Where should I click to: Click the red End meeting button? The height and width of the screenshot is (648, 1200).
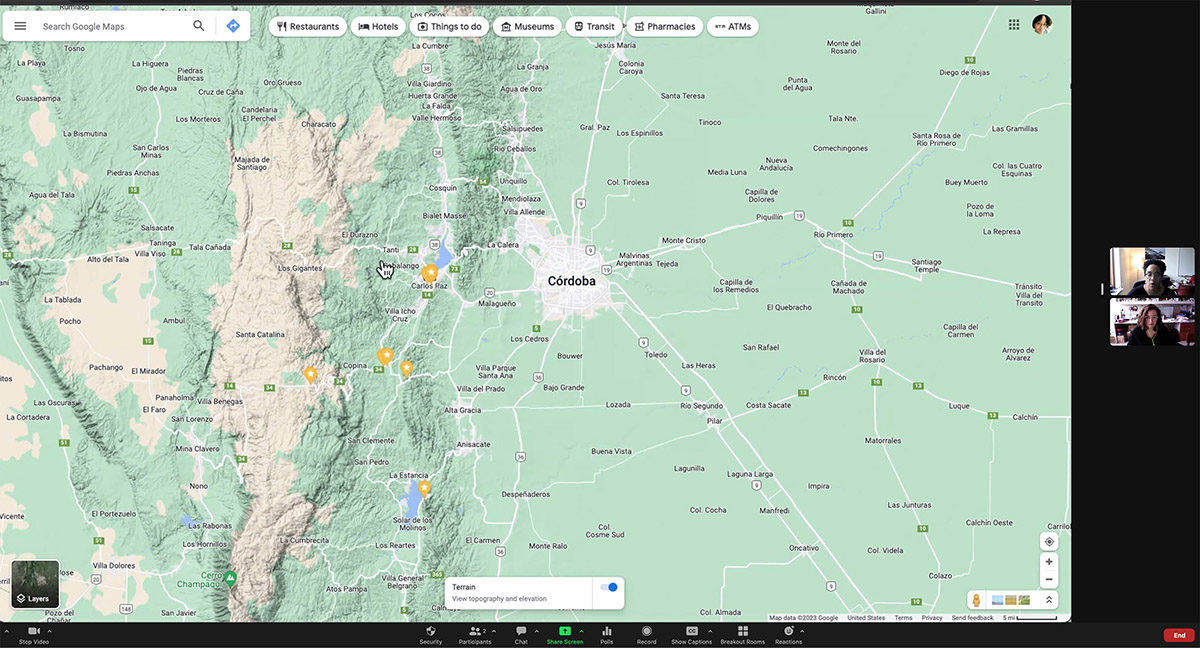1179,635
